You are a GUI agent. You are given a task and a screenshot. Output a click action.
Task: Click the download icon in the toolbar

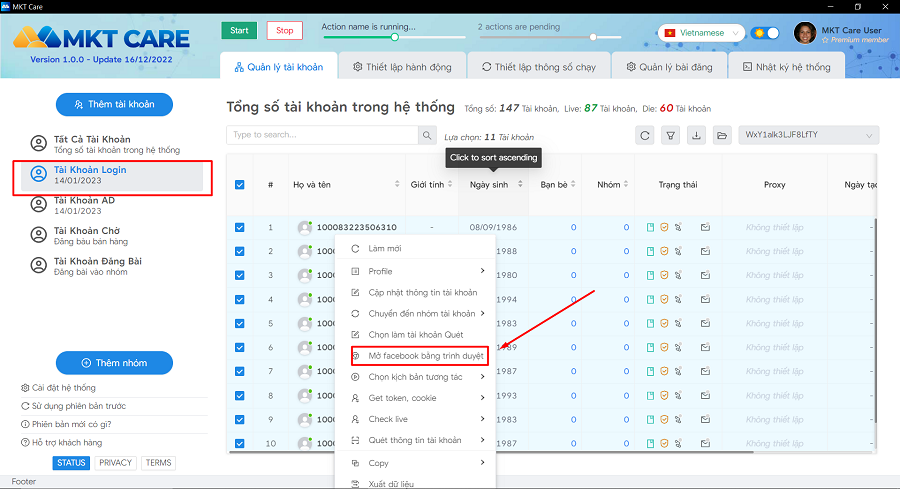(696, 135)
